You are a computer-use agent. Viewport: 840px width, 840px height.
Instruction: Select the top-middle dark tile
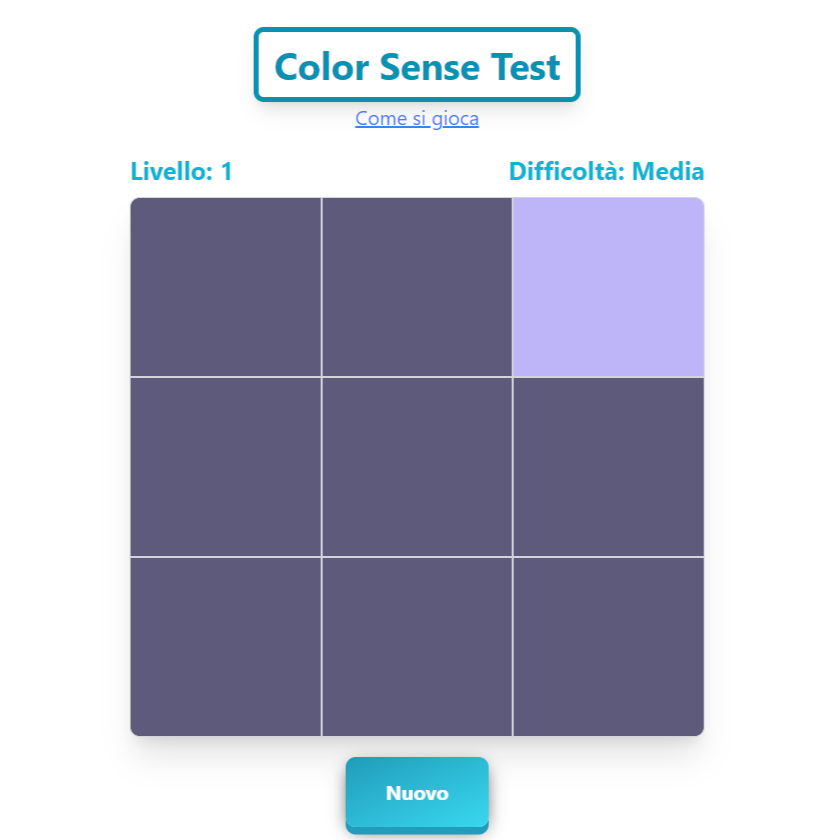click(417, 287)
